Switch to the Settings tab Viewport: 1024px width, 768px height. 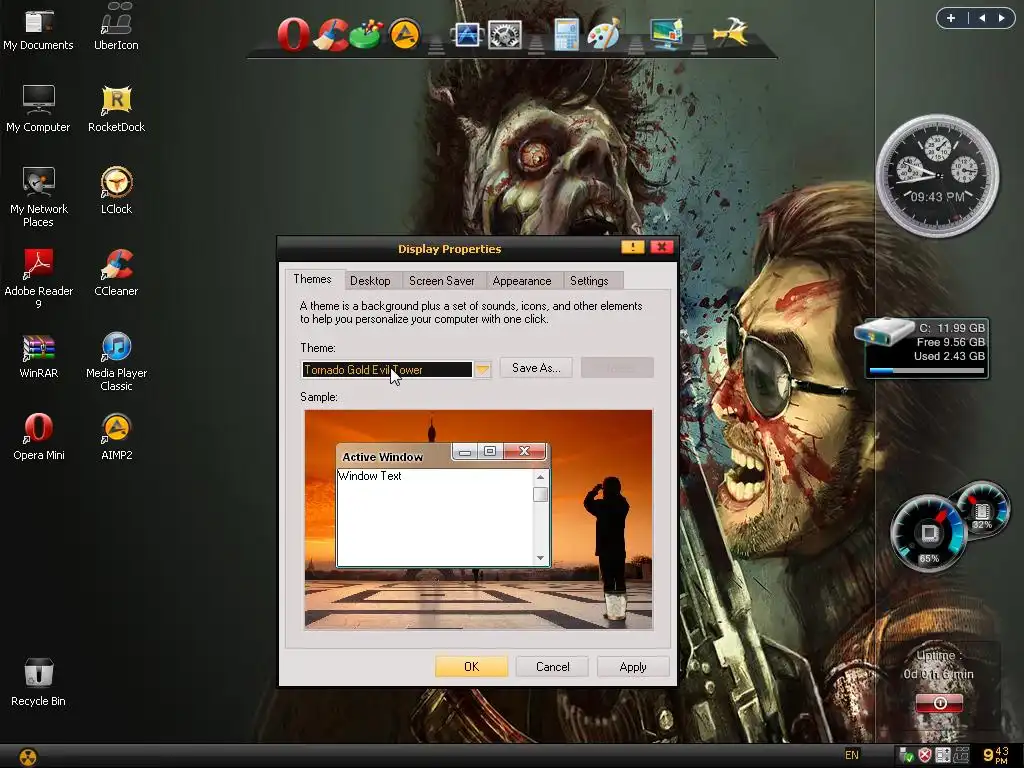(x=589, y=281)
